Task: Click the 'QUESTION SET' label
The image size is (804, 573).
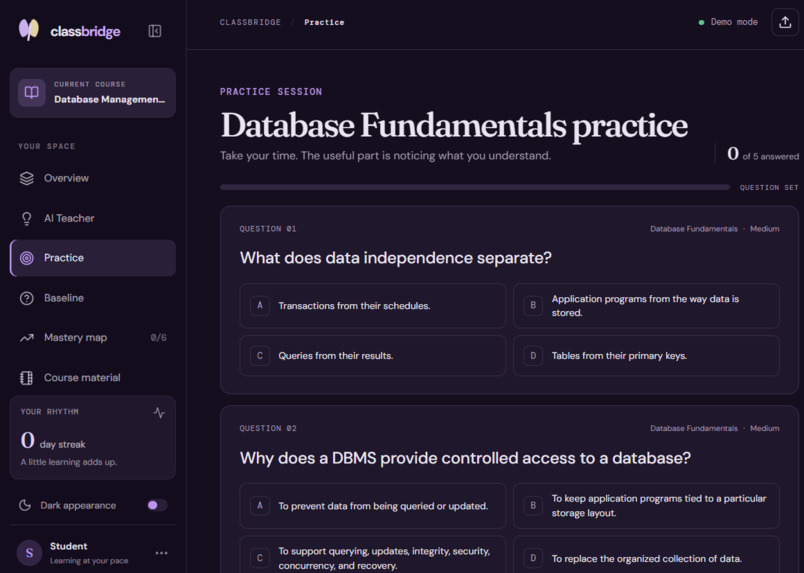Action: click(x=769, y=188)
